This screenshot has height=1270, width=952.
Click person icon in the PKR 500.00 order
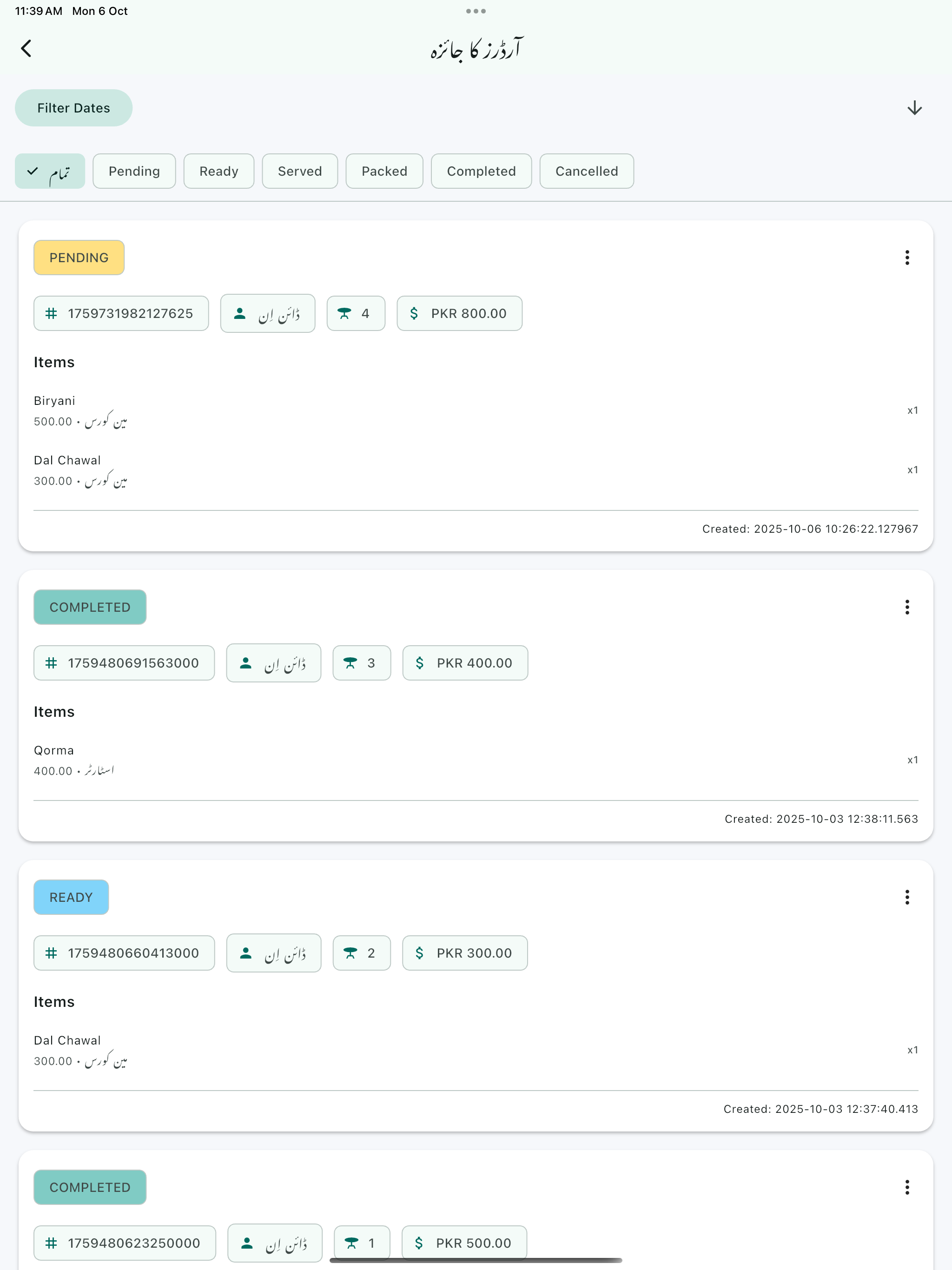(247, 1243)
